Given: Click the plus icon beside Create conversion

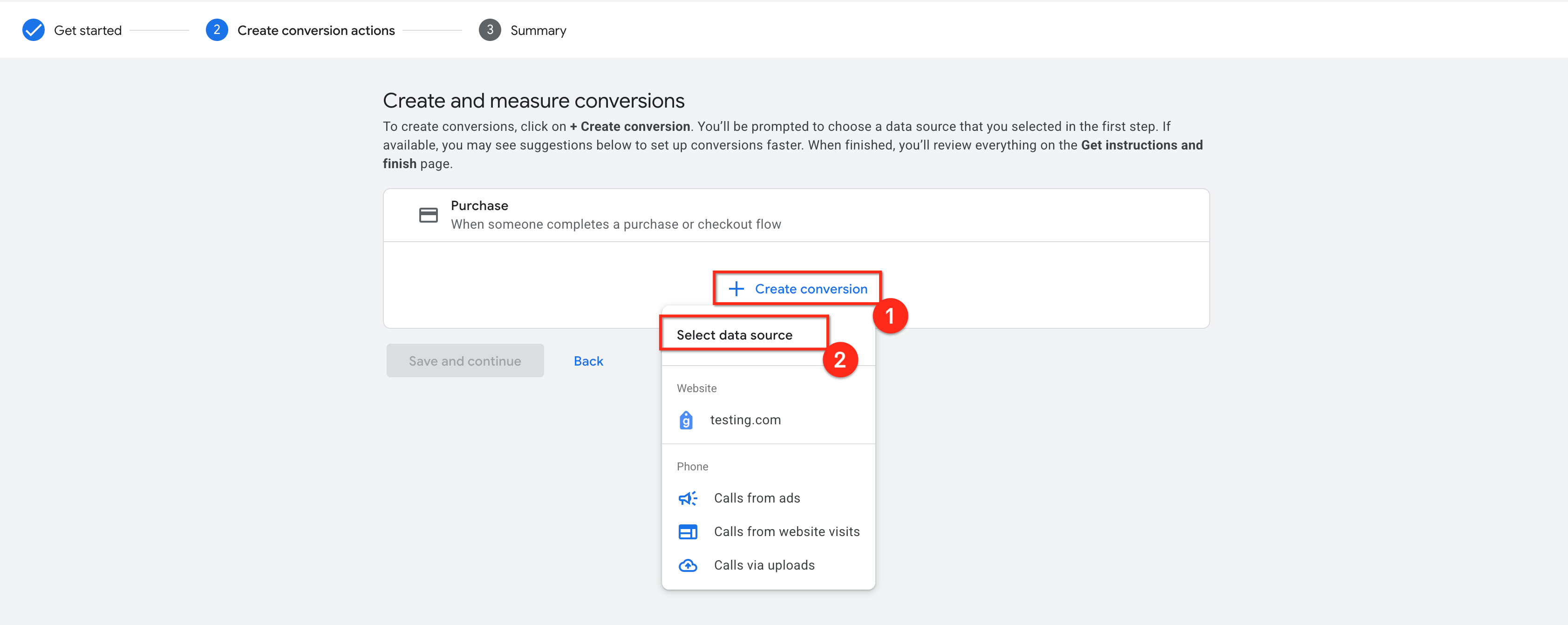Looking at the screenshot, I should (x=736, y=289).
